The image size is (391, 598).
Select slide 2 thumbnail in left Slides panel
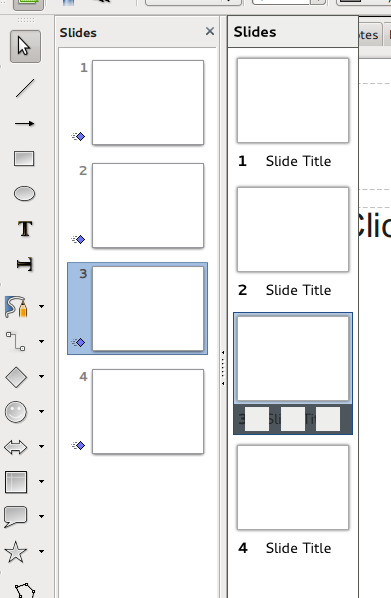pyautogui.click(x=148, y=206)
